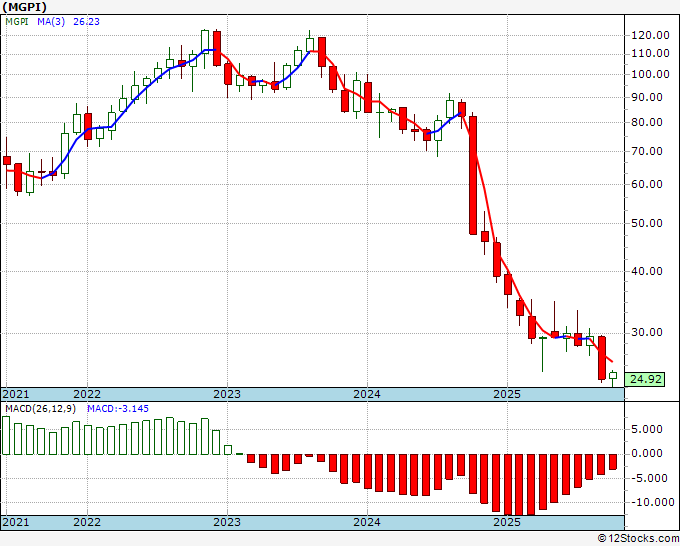The image size is (680, 546).
Task: Click the MACD:-3.145 value label
Action: (x=118, y=409)
